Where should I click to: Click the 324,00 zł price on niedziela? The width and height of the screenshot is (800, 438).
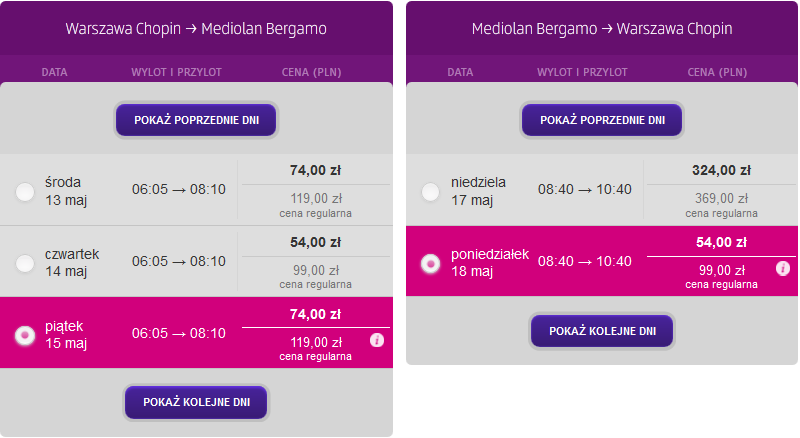[721, 170]
